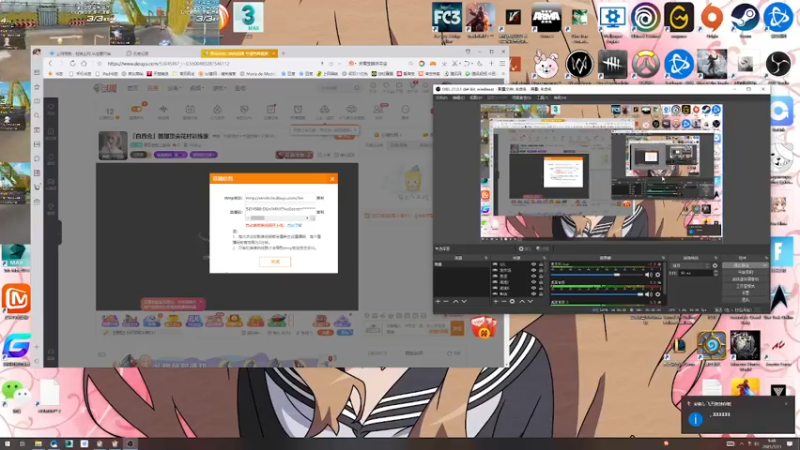Toggle the orange switch in Douyu toolbar
This screenshot has width=800, height=450.
pos(137,109)
